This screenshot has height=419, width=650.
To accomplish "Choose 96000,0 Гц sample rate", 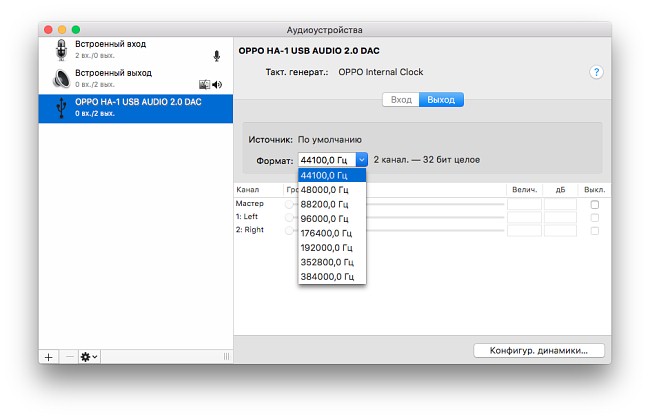I will [x=325, y=218].
